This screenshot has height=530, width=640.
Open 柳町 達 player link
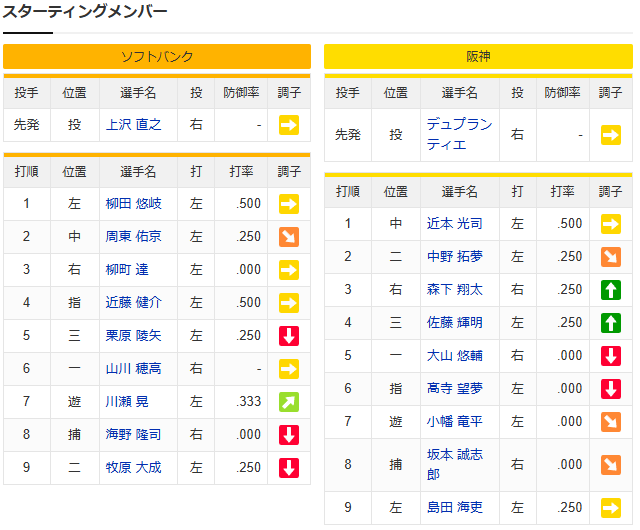click(127, 269)
